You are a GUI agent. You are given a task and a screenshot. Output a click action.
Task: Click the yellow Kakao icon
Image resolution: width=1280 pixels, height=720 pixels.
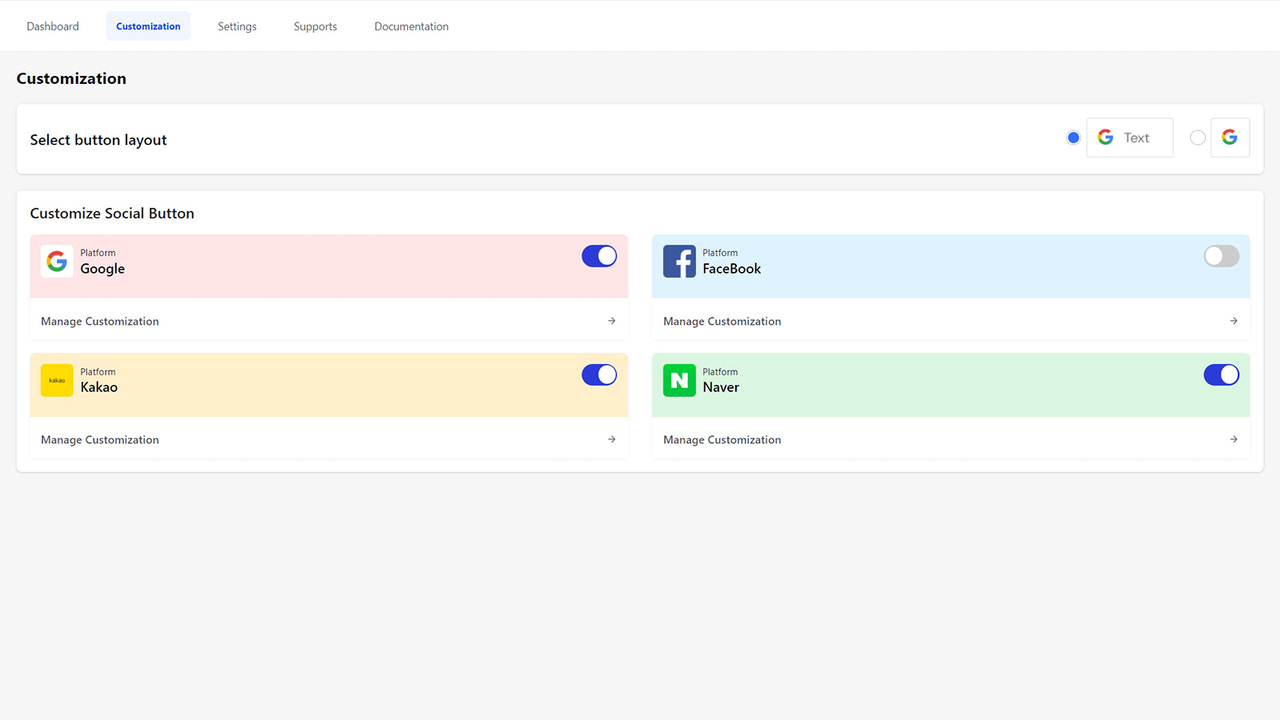[57, 380]
